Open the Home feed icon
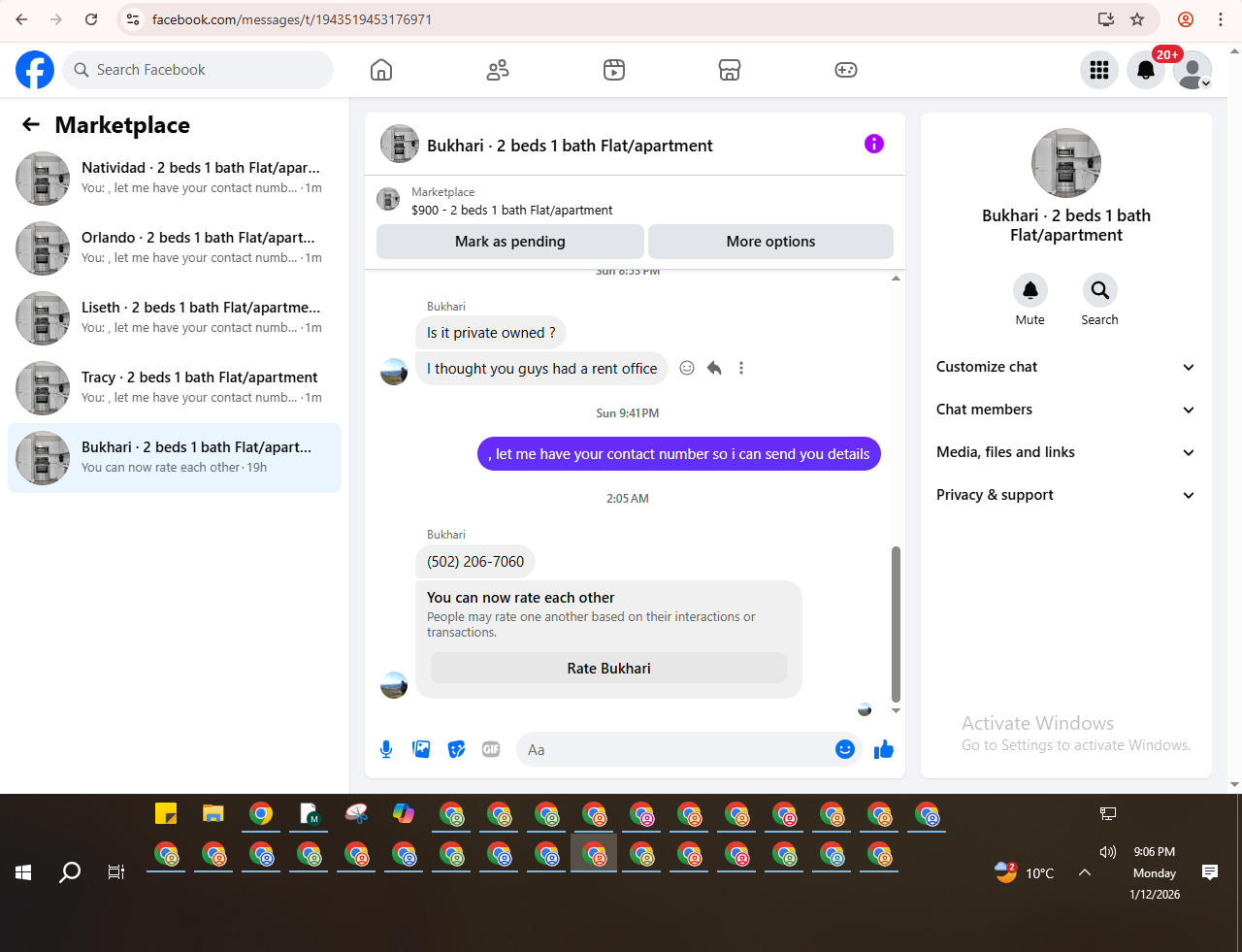1242x952 pixels. coord(381,70)
